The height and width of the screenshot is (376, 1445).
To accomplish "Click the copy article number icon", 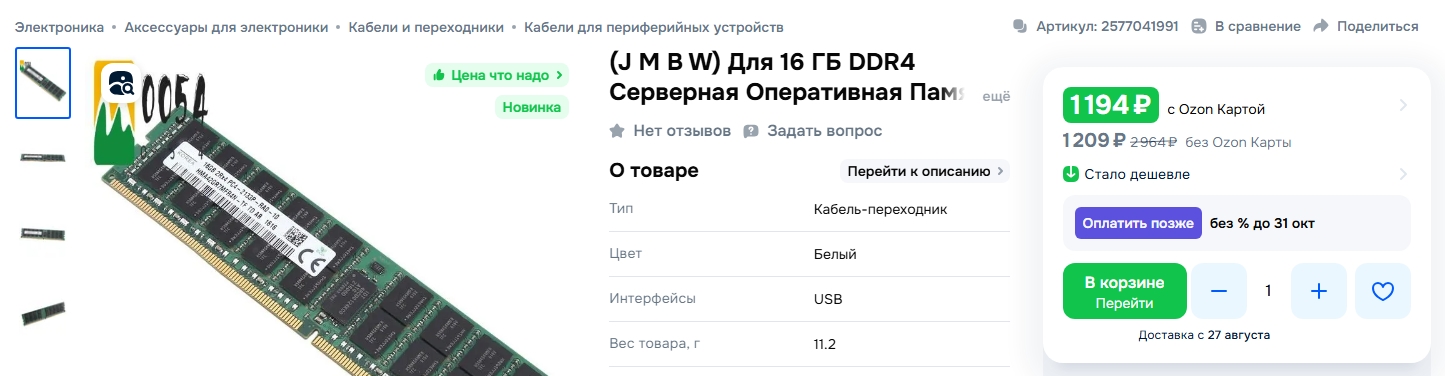I will (x=1020, y=26).
